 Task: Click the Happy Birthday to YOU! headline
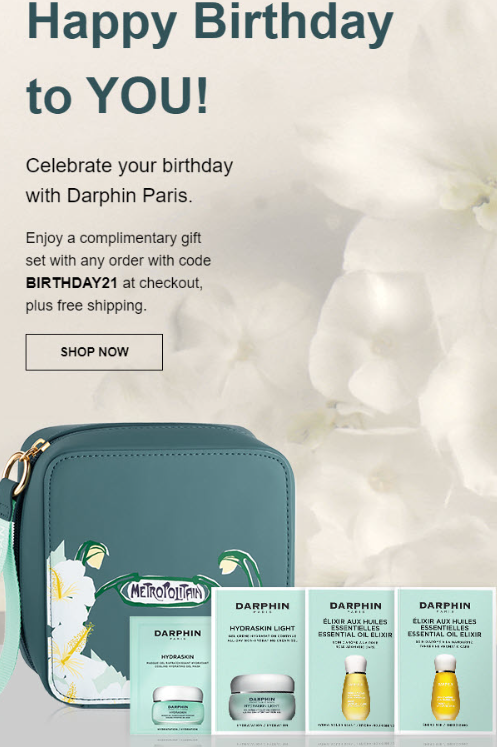[x=210, y=57]
